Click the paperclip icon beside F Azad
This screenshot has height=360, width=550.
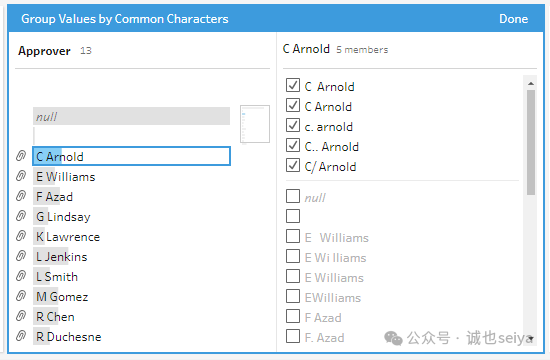[21, 196]
